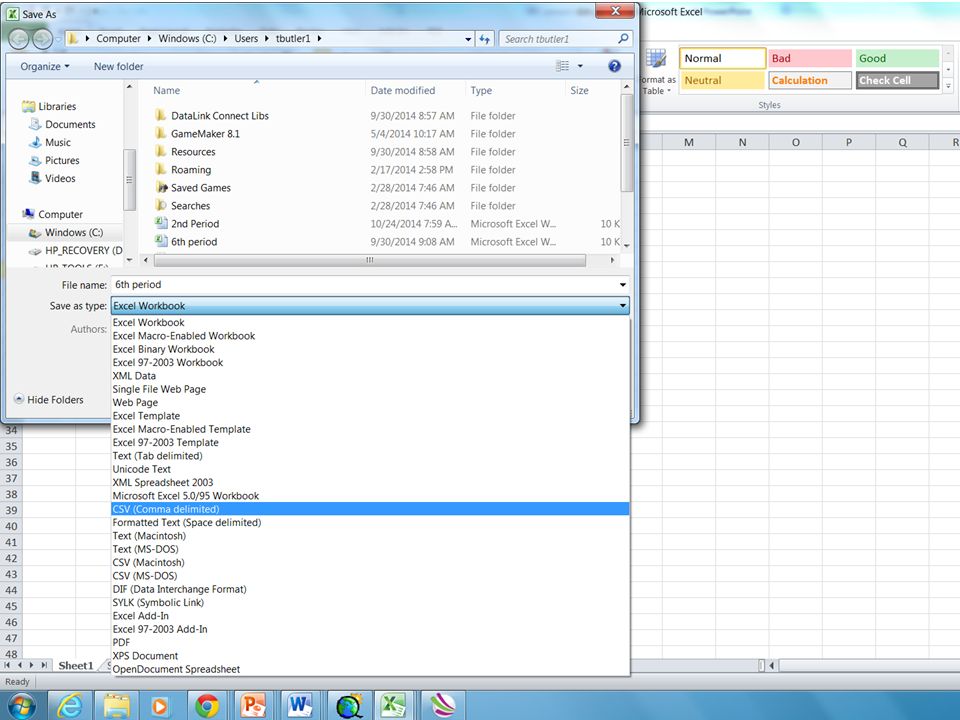Click the Format as Table icon
Image resolution: width=960 pixels, height=720 pixels.
[x=656, y=59]
